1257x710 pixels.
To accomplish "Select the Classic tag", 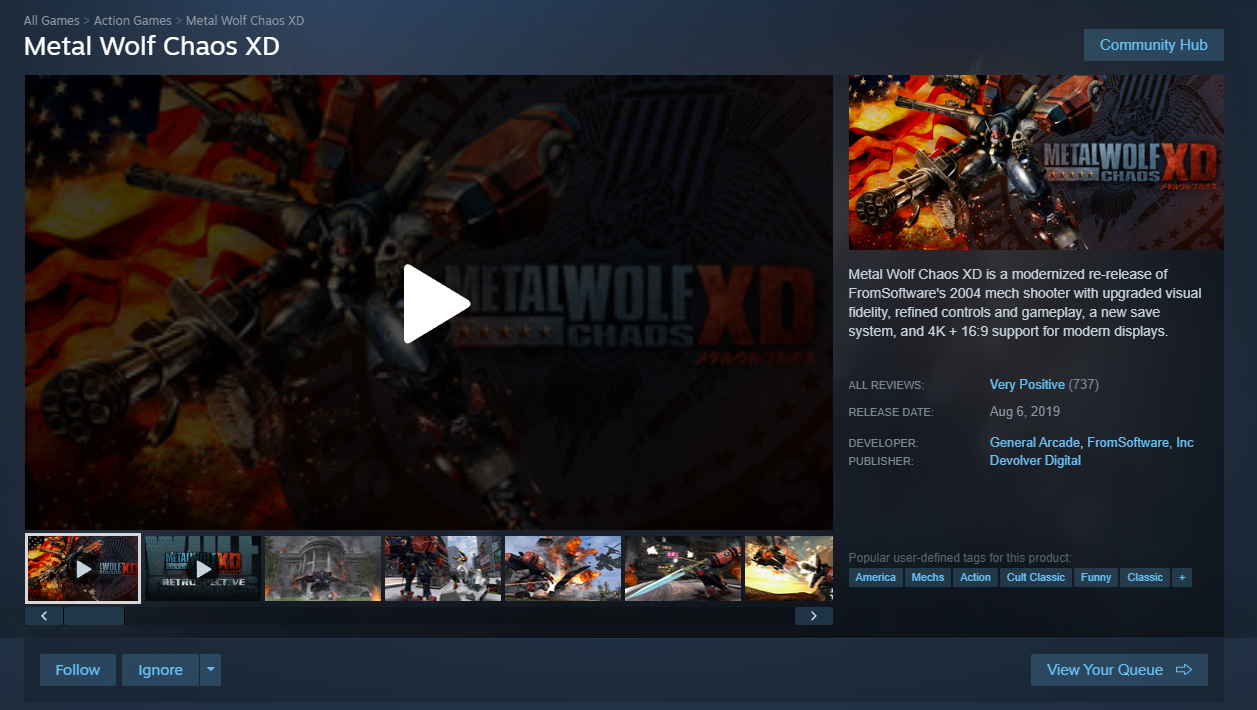I will 1145,577.
